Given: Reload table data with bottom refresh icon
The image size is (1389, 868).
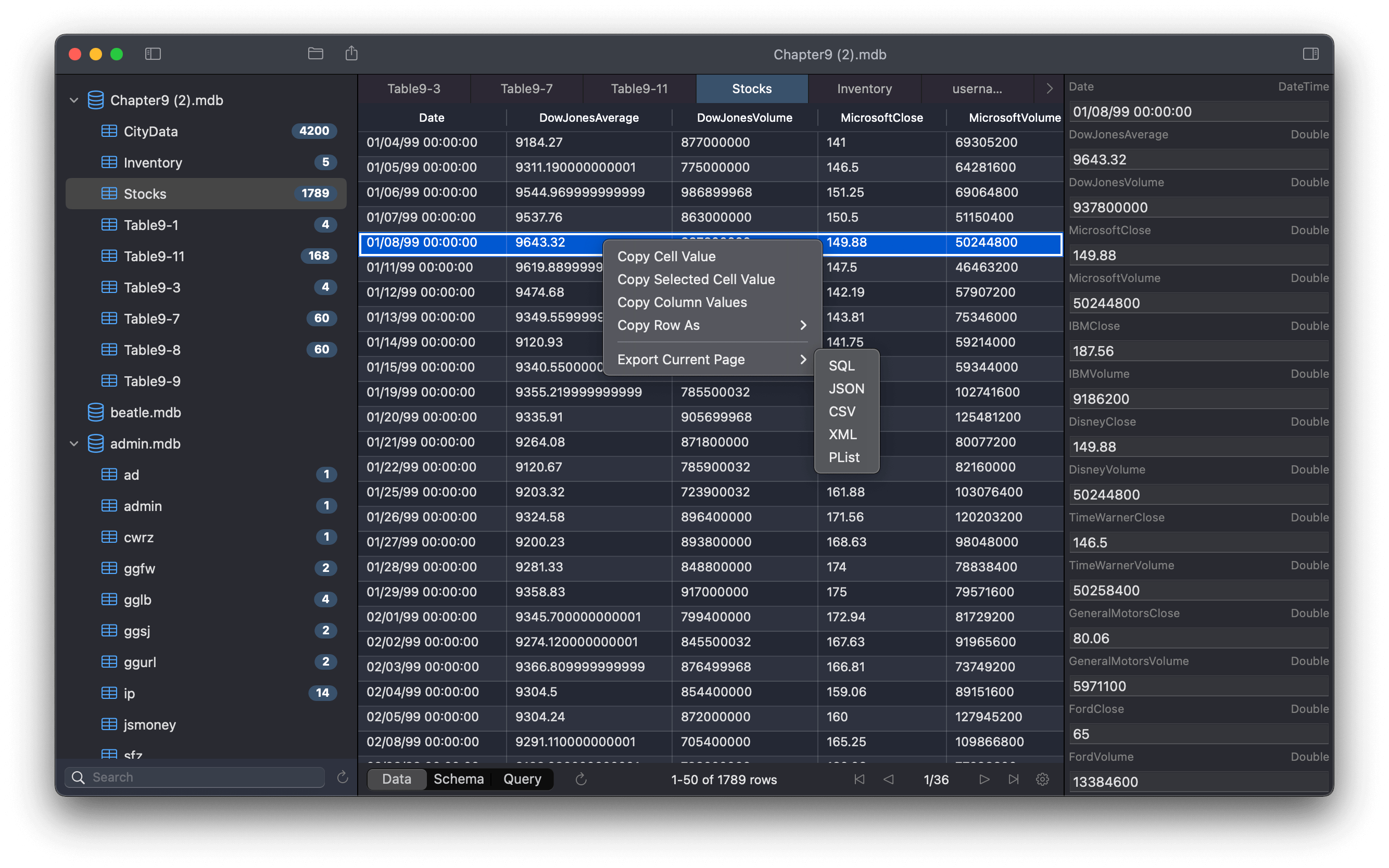Looking at the screenshot, I should pyautogui.click(x=580, y=779).
